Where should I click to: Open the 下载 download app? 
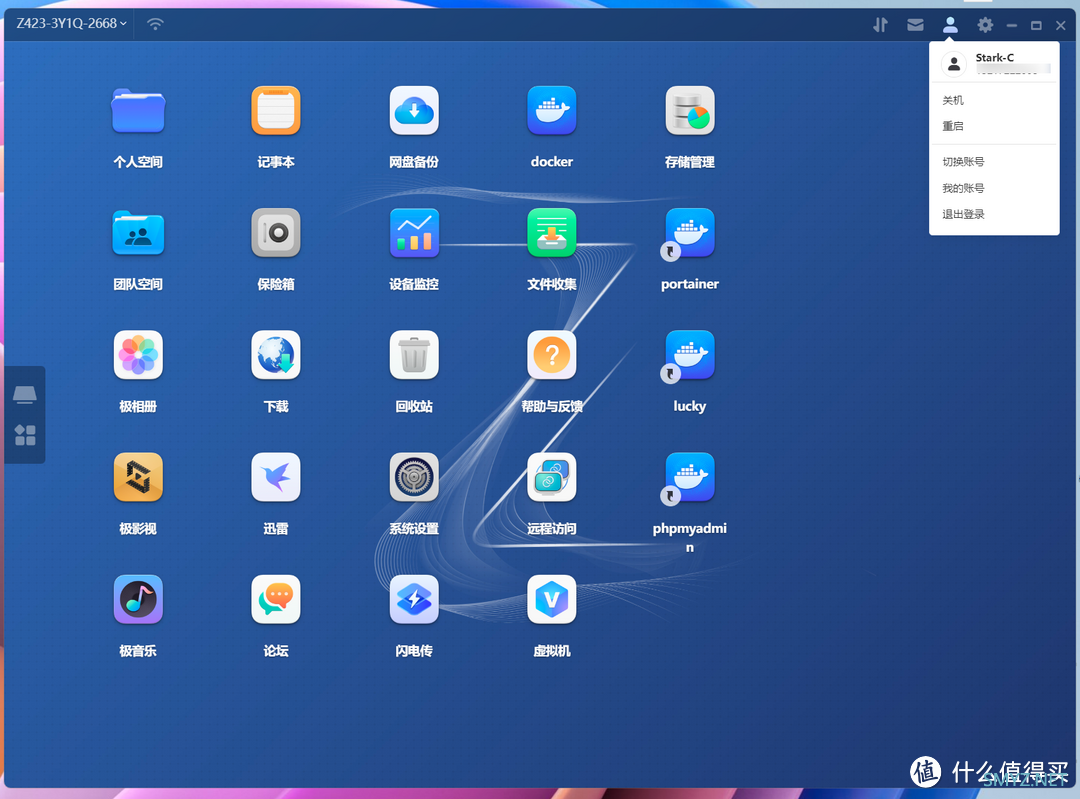point(276,355)
